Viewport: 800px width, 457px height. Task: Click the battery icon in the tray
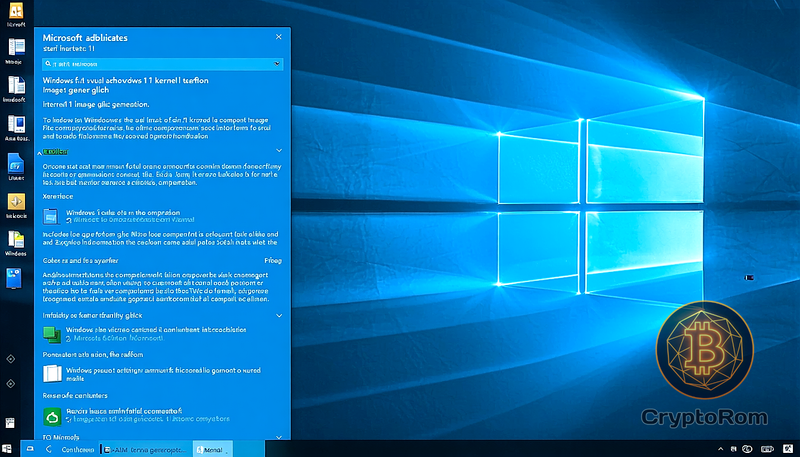point(767,449)
